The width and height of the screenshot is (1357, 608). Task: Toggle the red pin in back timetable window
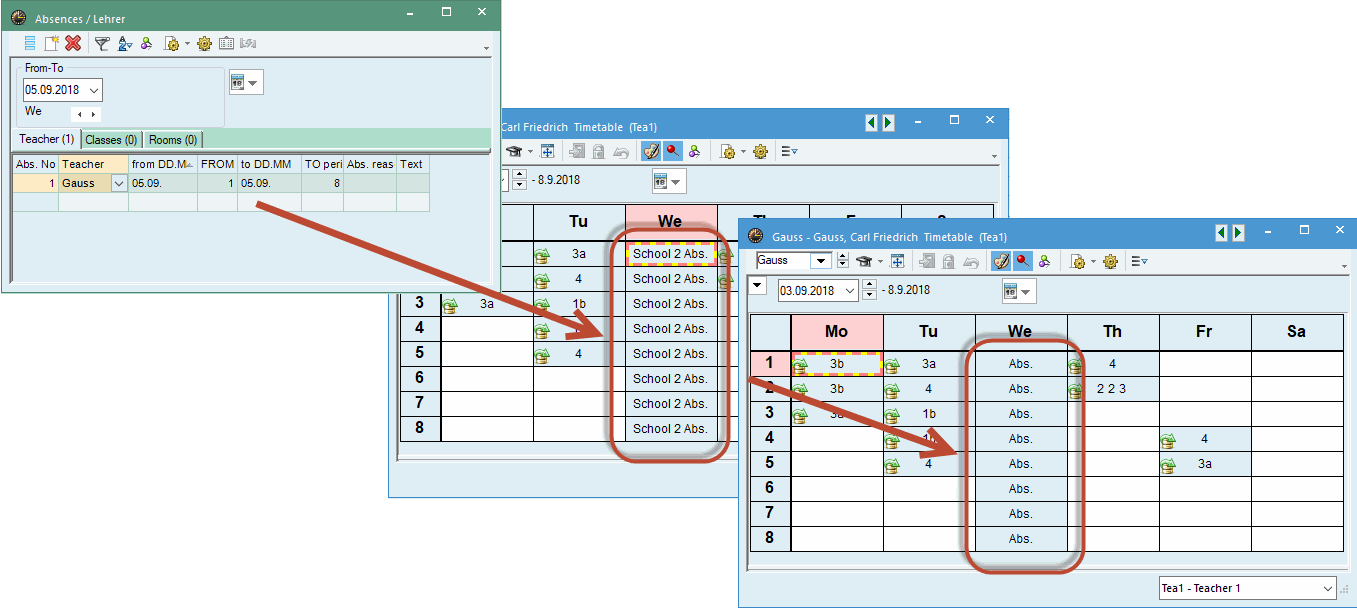click(x=673, y=151)
